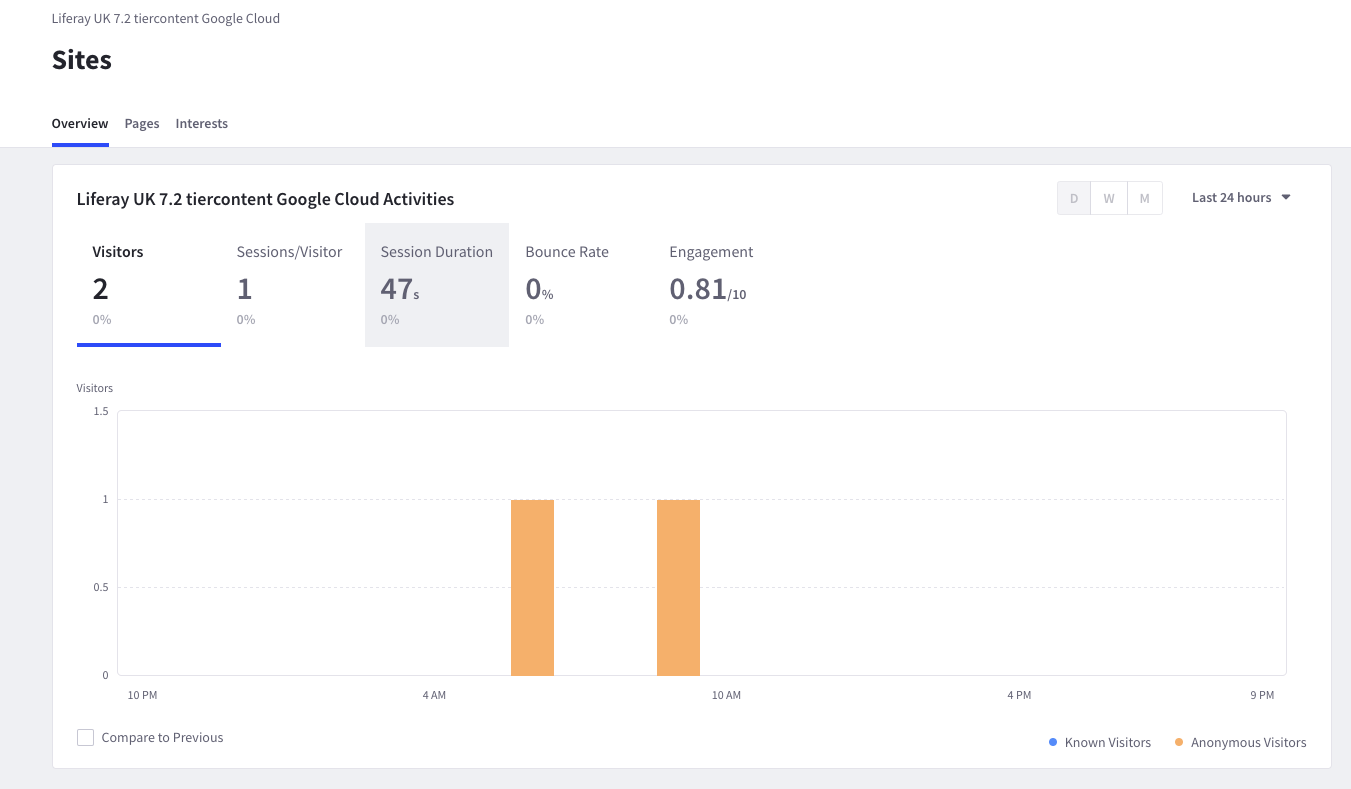Screen dimensions: 1351x789
Task: Choose the M (month) interval button
Action: [x=1145, y=198]
